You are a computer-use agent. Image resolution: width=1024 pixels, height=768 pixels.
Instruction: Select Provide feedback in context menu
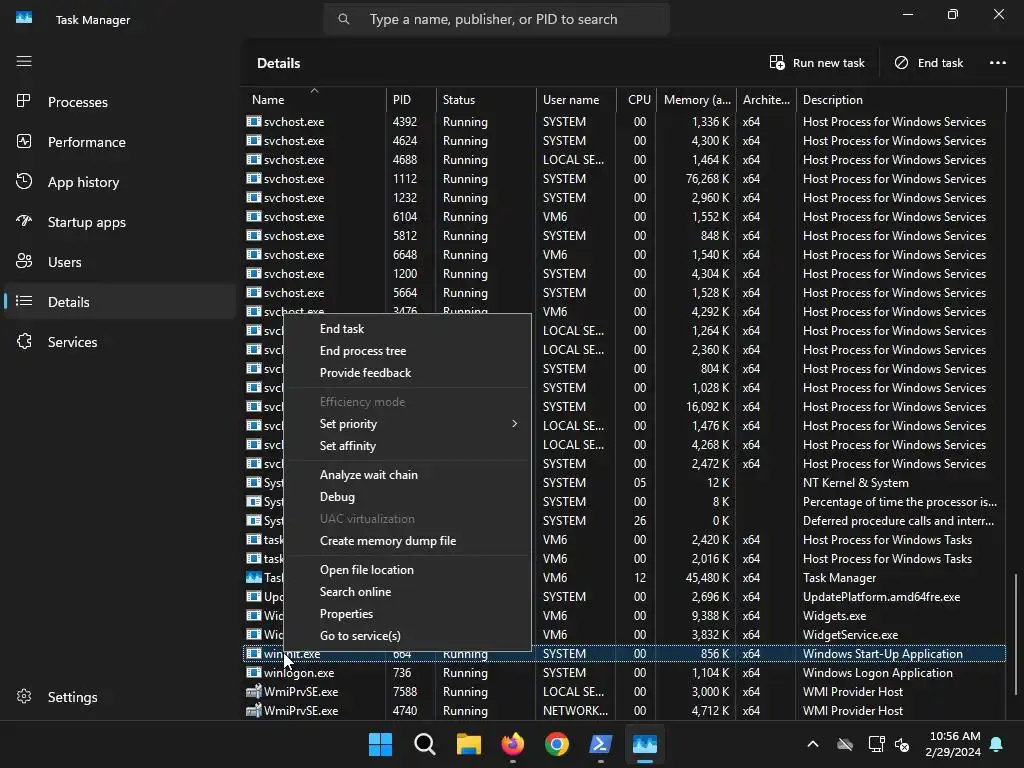pyautogui.click(x=408, y=373)
